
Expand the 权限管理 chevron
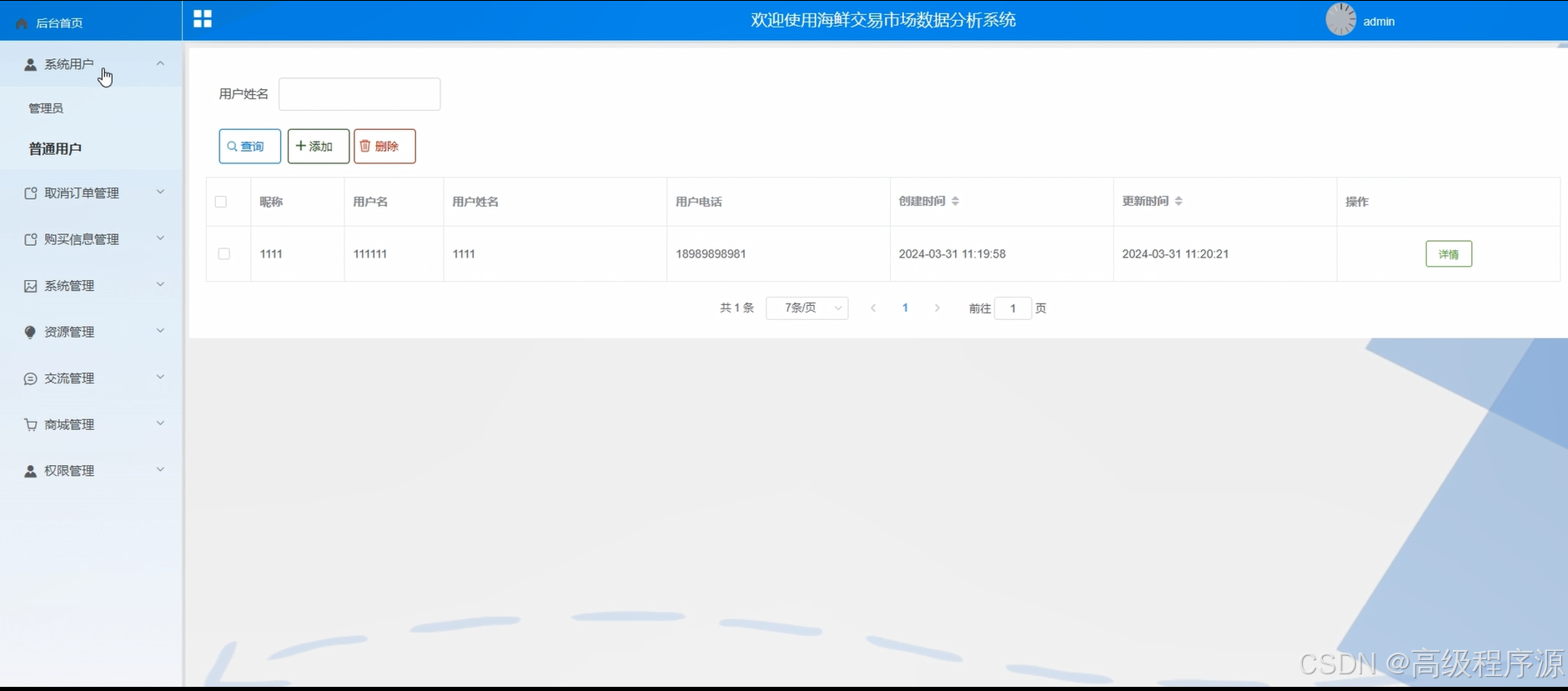[160, 469]
